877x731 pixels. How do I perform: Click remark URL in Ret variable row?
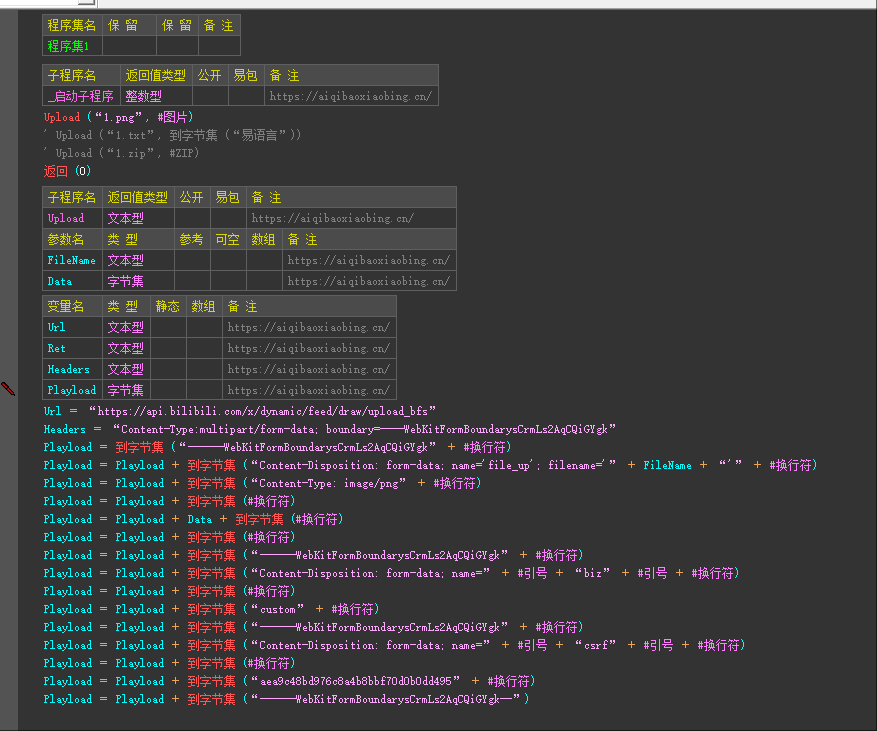(309, 348)
